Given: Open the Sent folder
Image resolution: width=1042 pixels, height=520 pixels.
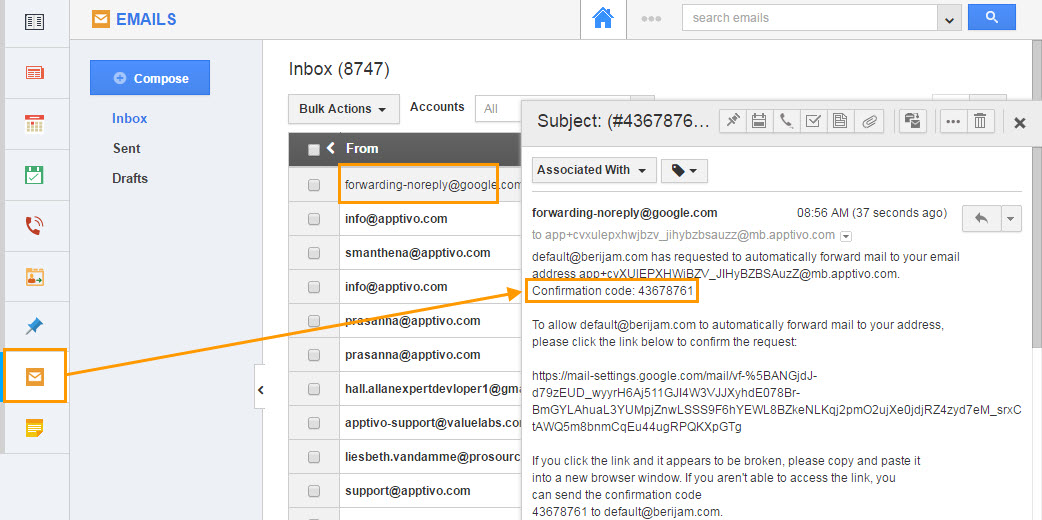Looking at the screenshot, I should tap(126, 148).
